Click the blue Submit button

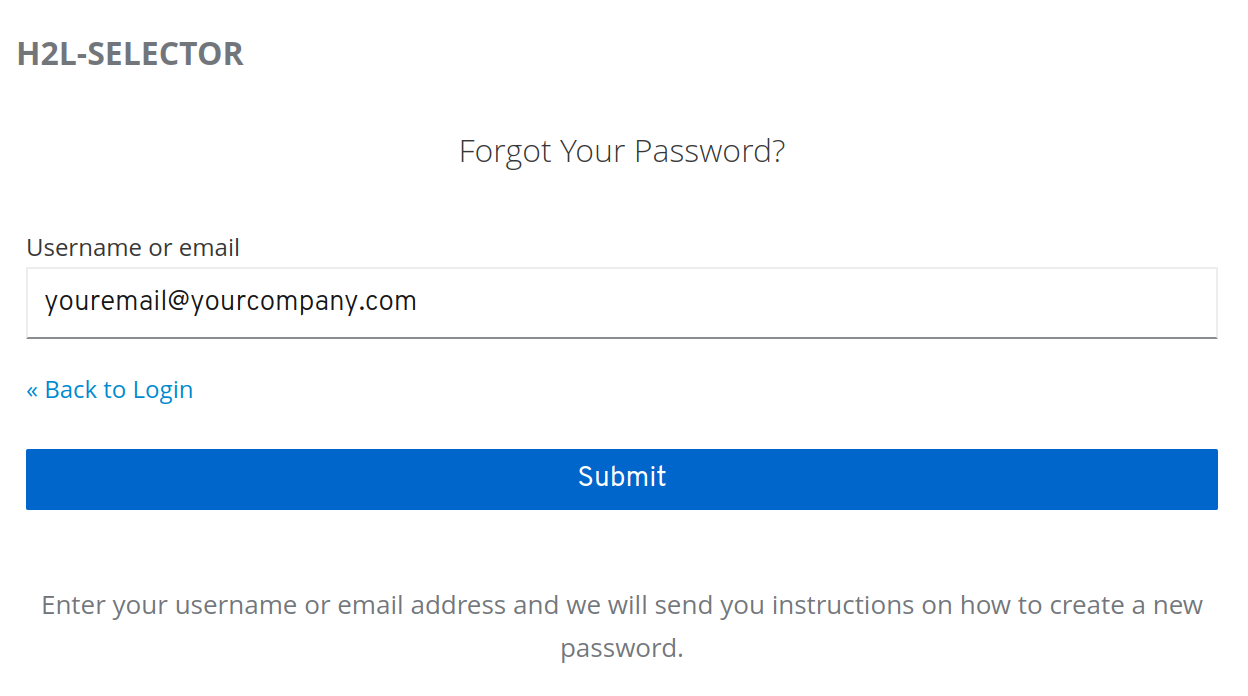tap(621, 479)
